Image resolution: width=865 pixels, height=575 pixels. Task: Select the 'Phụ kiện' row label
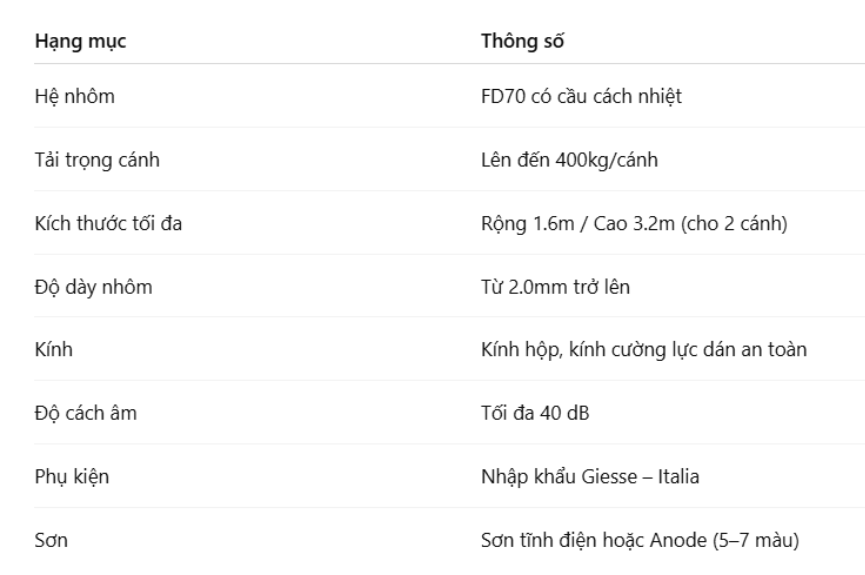72,477
